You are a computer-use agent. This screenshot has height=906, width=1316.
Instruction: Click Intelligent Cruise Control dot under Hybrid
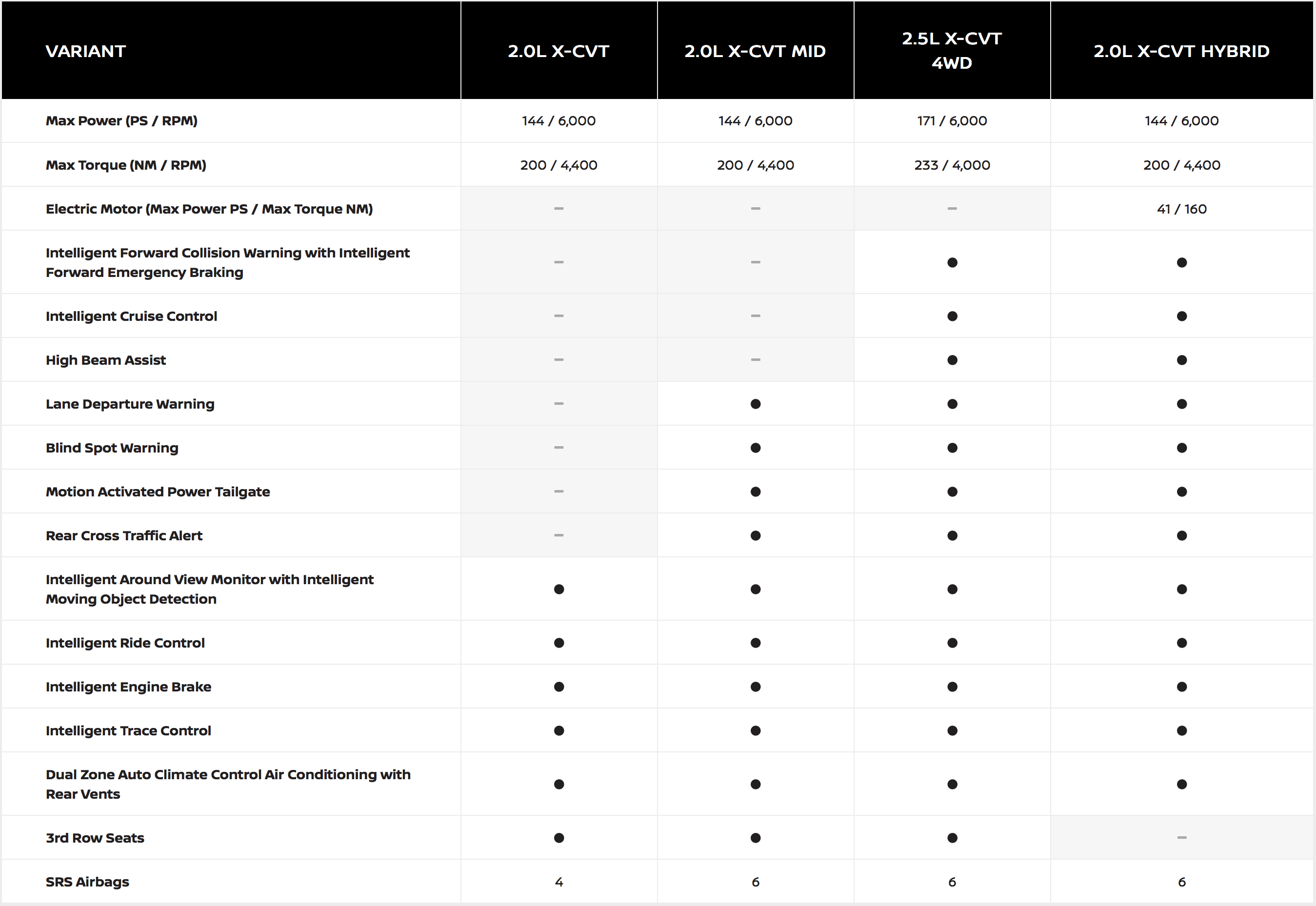tap(1181, 316)
